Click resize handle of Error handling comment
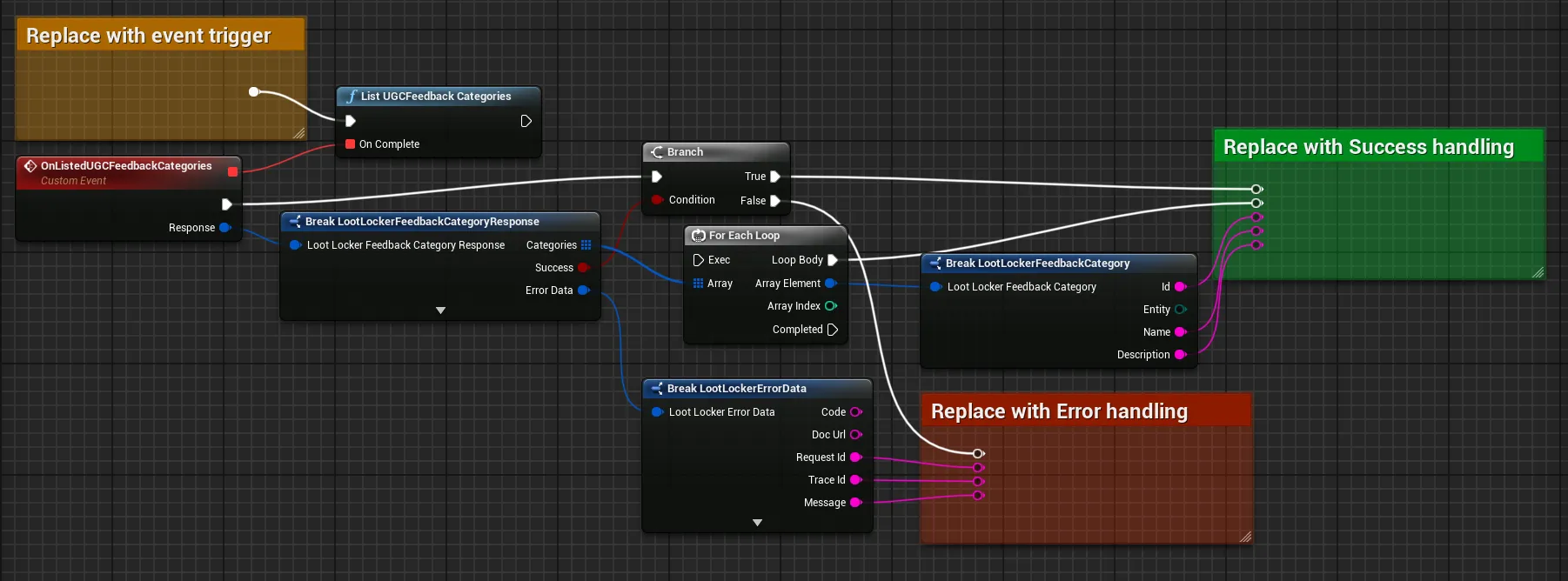1568x581 pixels. tap(1245, 537)
